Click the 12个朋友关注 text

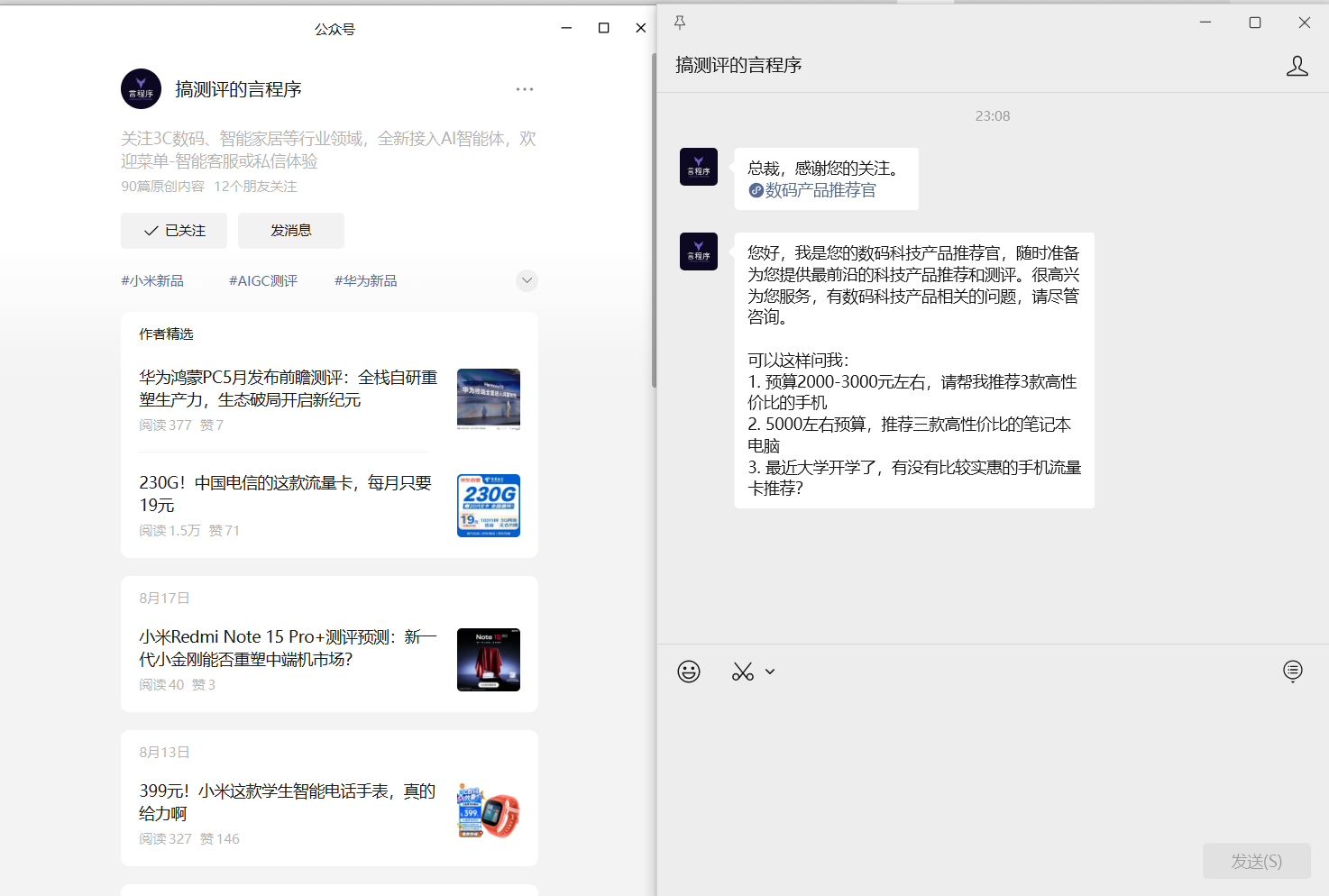255,187
